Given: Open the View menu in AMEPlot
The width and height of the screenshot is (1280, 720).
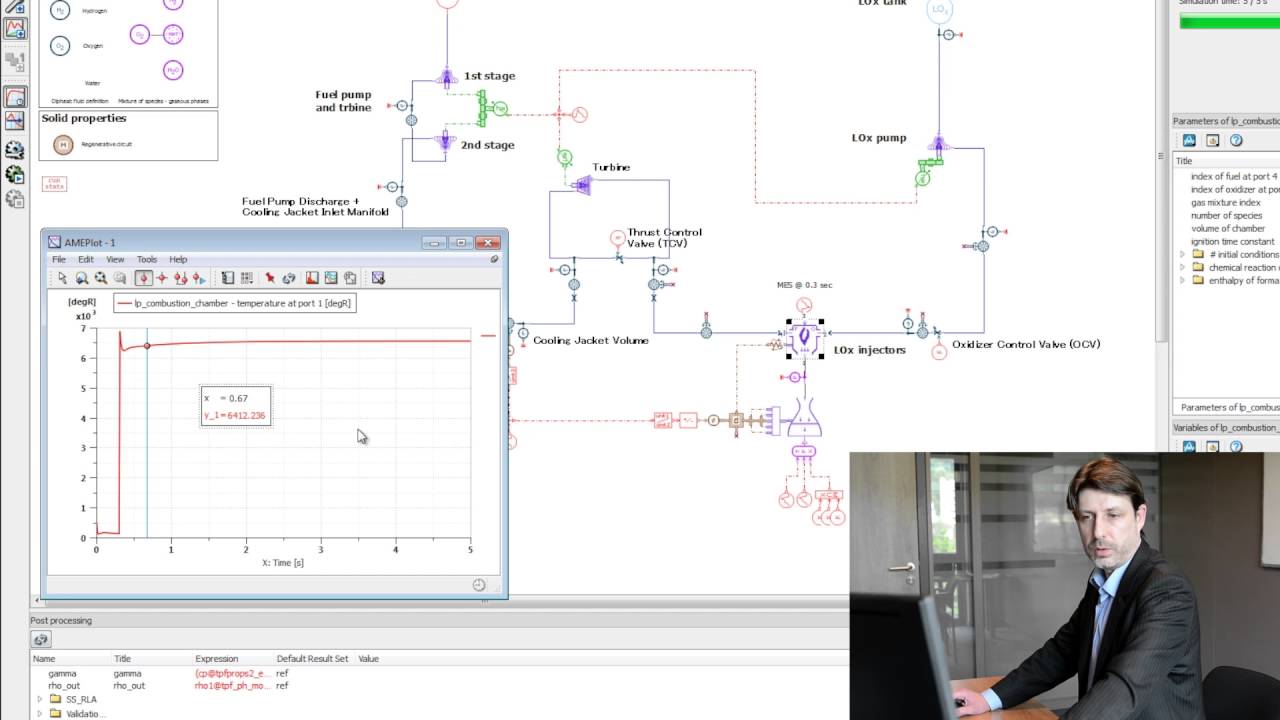Looking at the screenshot, I should [x=115, y=259].
